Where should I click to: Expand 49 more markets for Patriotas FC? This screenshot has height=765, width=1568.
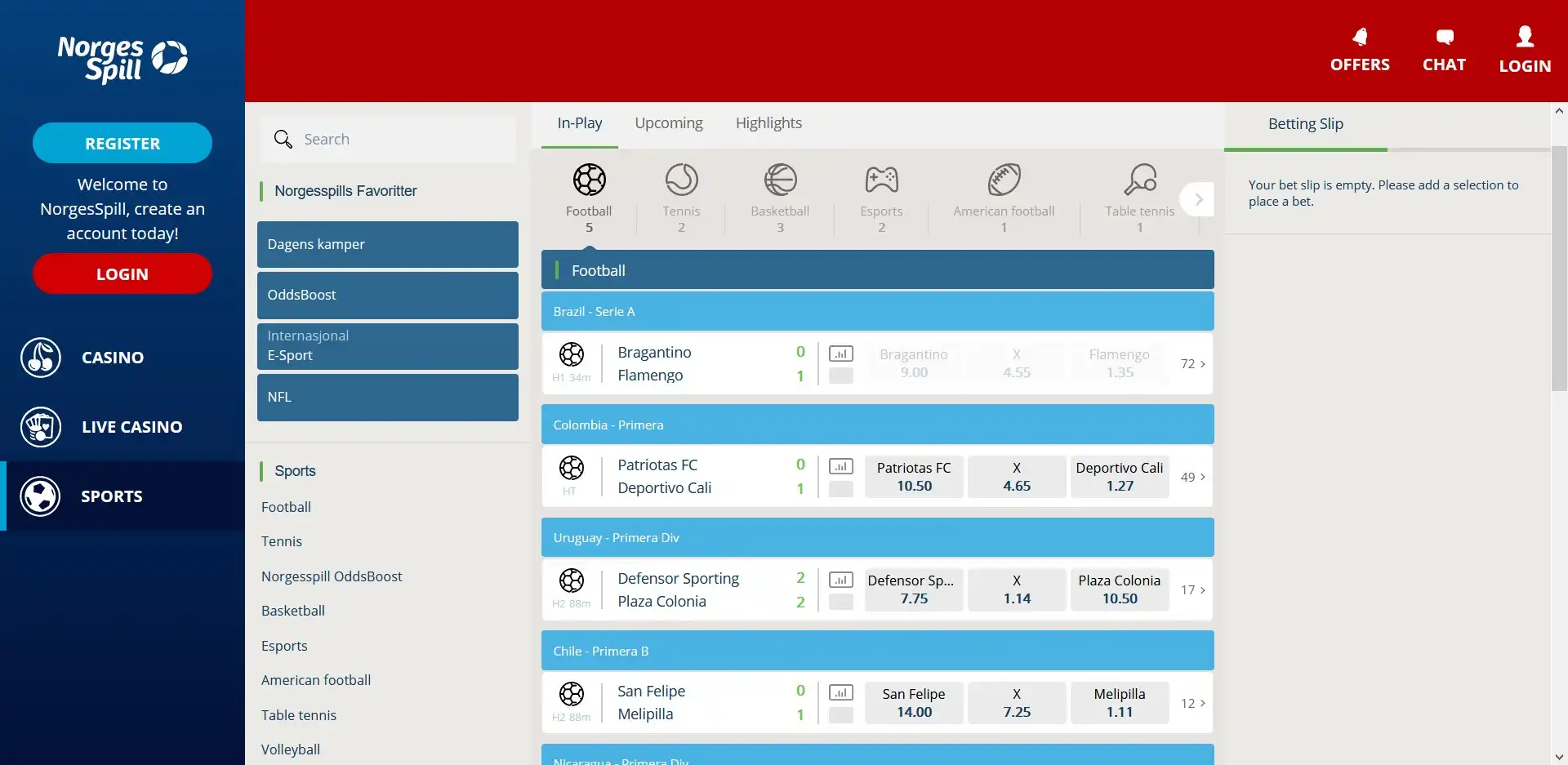pos(1192,478)
